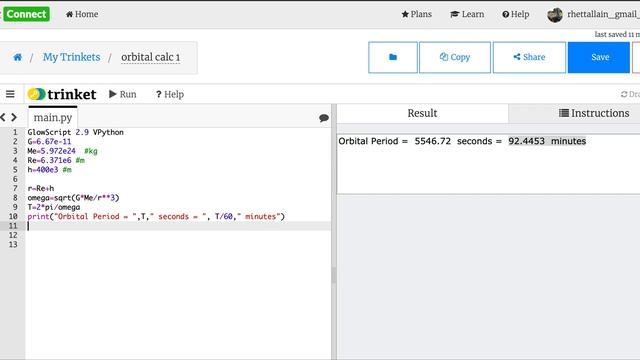Switch to the Result tab

click(x=422, y=113)
